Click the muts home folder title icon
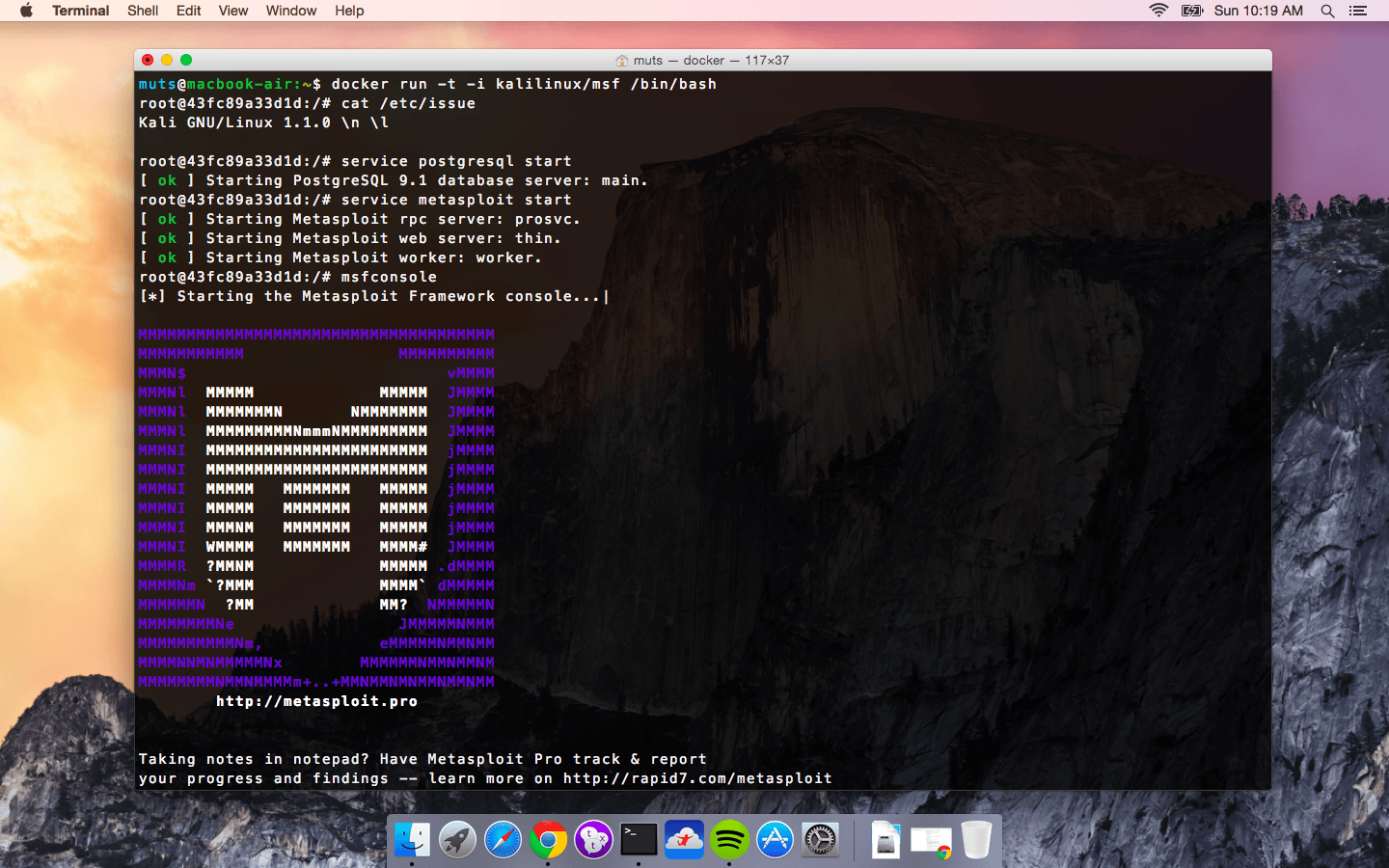This screenshot has width=1389, height=868. [622, 61]
